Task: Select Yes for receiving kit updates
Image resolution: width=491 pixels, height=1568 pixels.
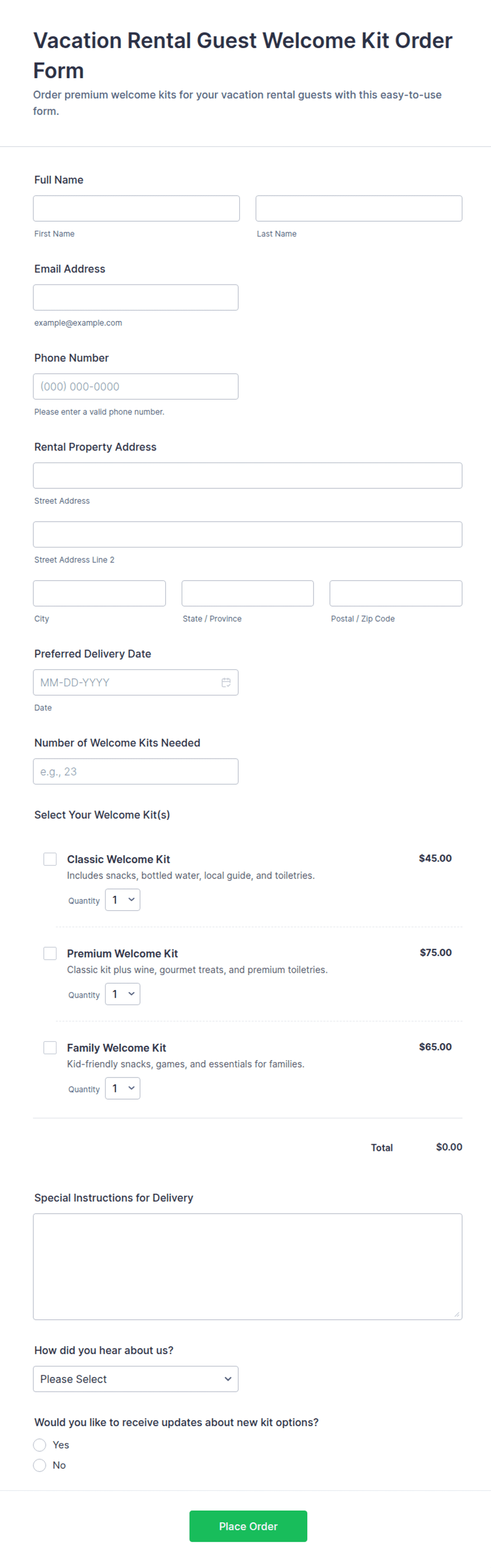Action: pyautogui.click(x=40, y=1445)
